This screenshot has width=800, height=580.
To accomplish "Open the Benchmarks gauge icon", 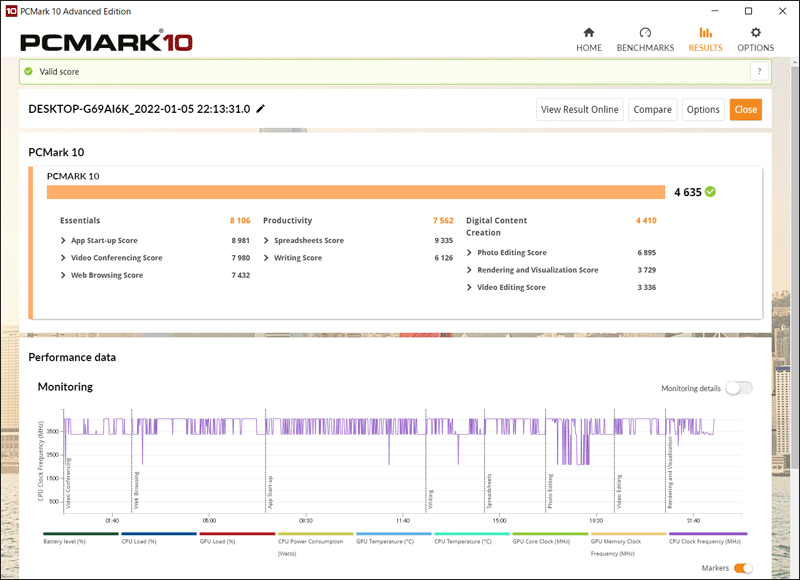I will (645, 33).
